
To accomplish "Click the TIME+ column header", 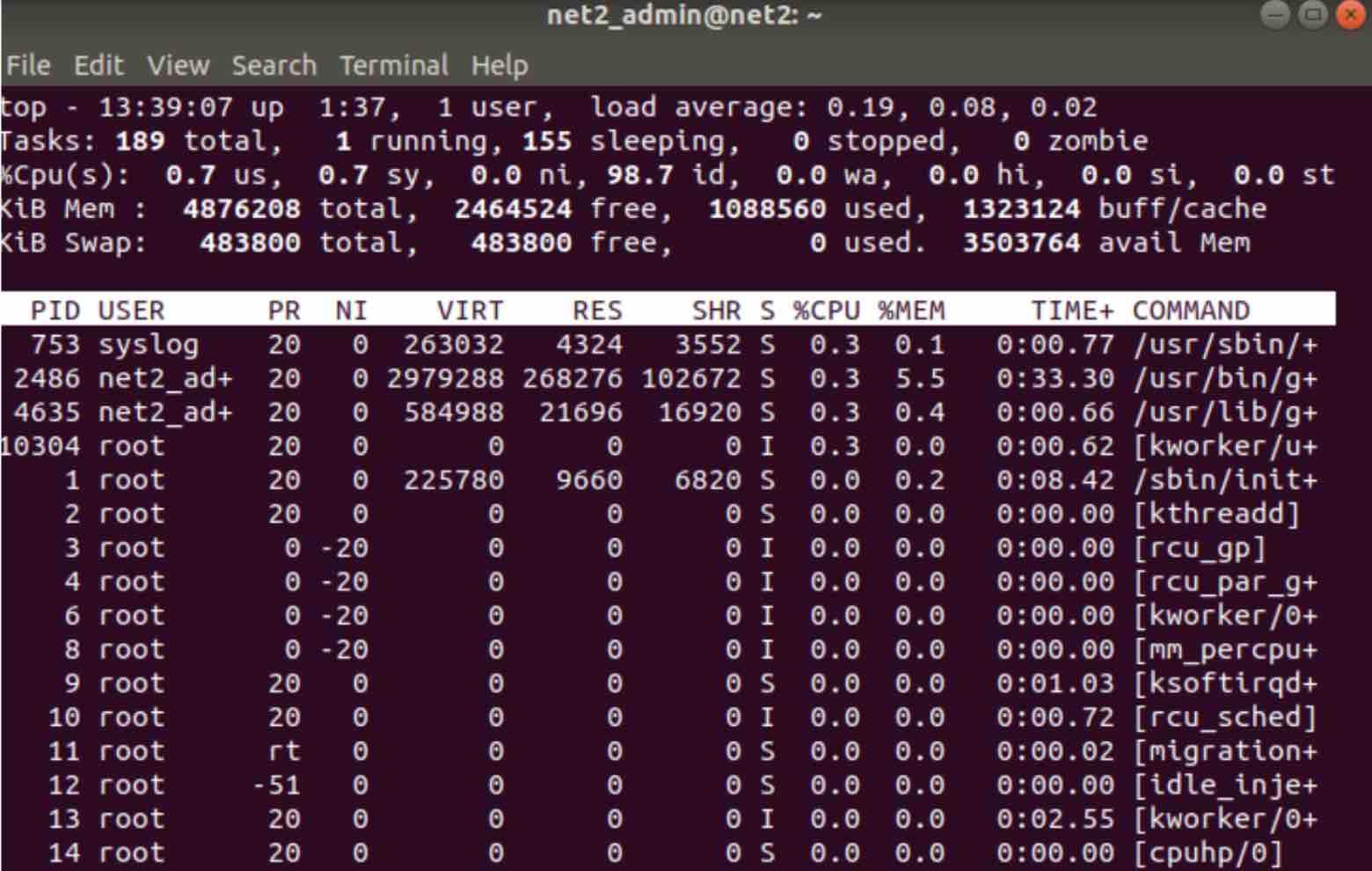I will pos(1072,311).
